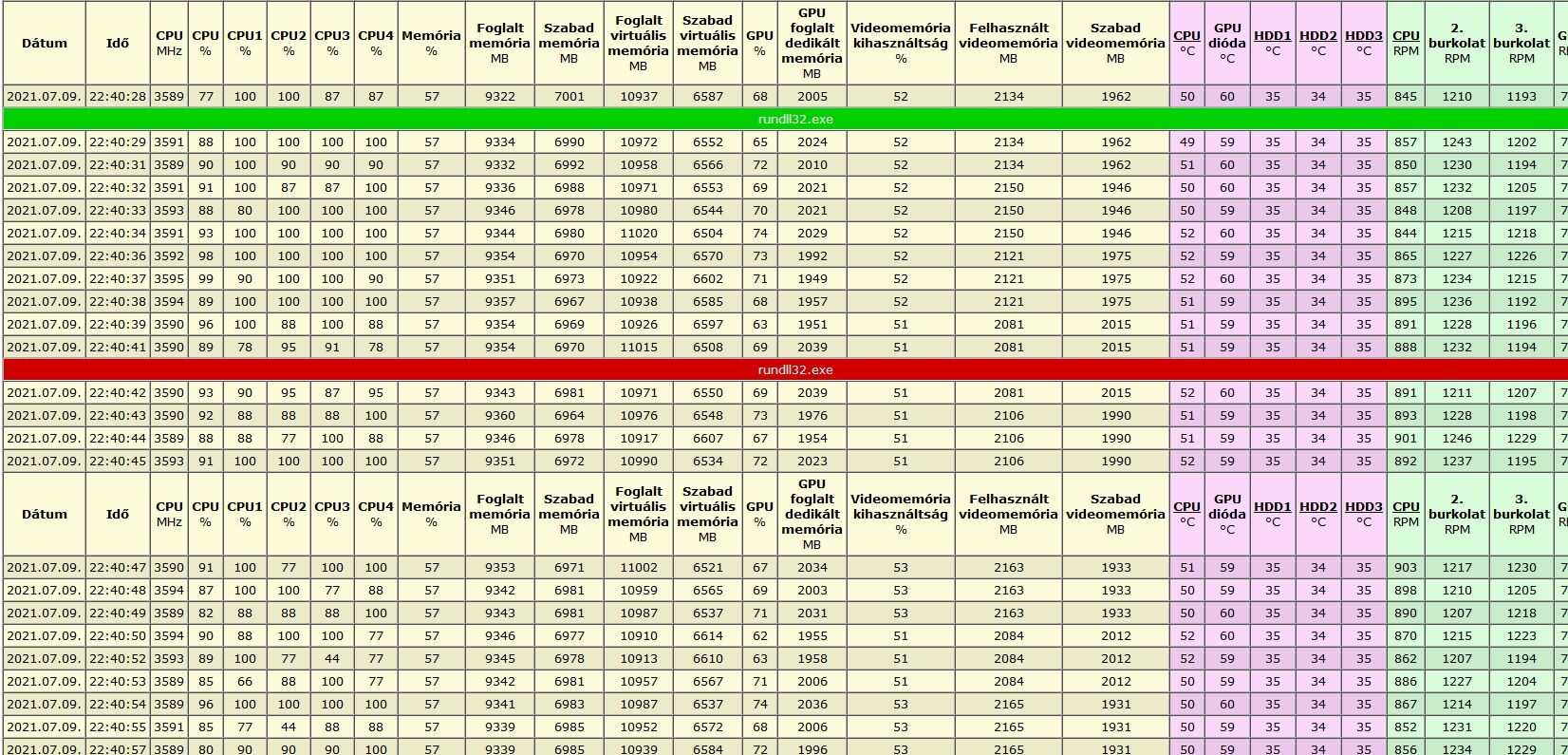Click the CPU RPM link in the upper header

(1406, 36)
